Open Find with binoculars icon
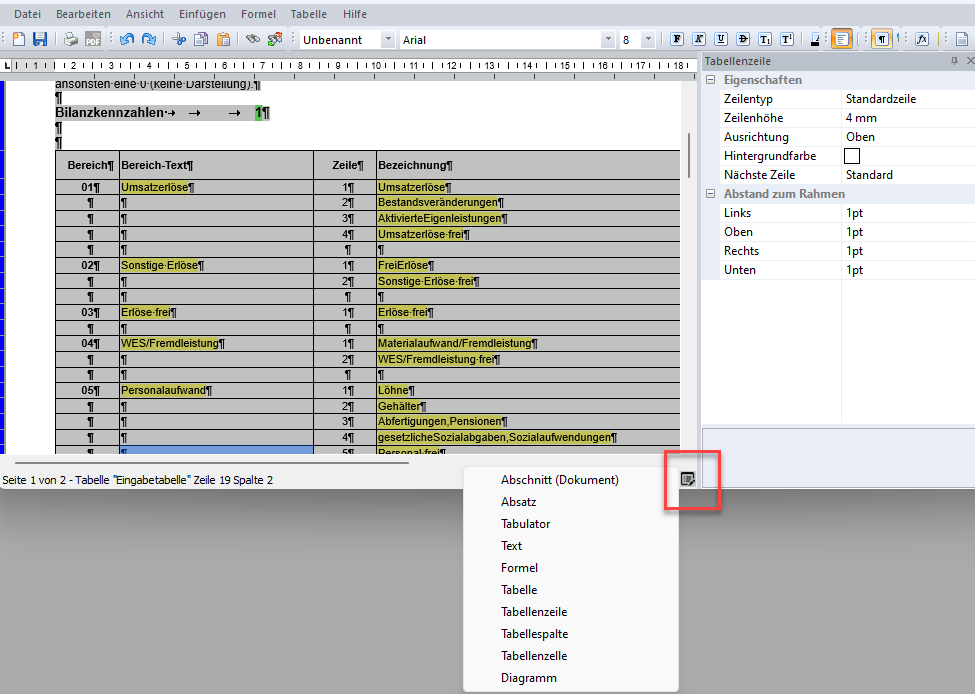975x694 pixels. click(253, 39)
